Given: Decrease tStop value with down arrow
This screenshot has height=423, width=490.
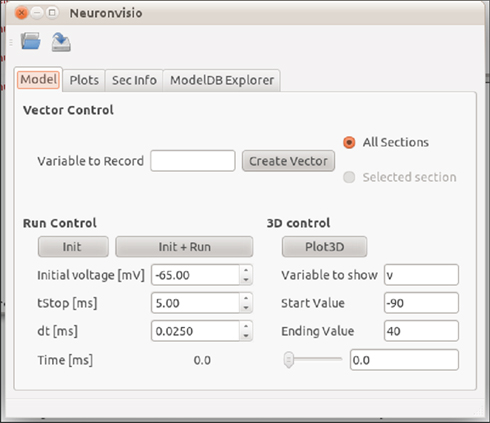Looking at the screenshot, I should (246, 308).
